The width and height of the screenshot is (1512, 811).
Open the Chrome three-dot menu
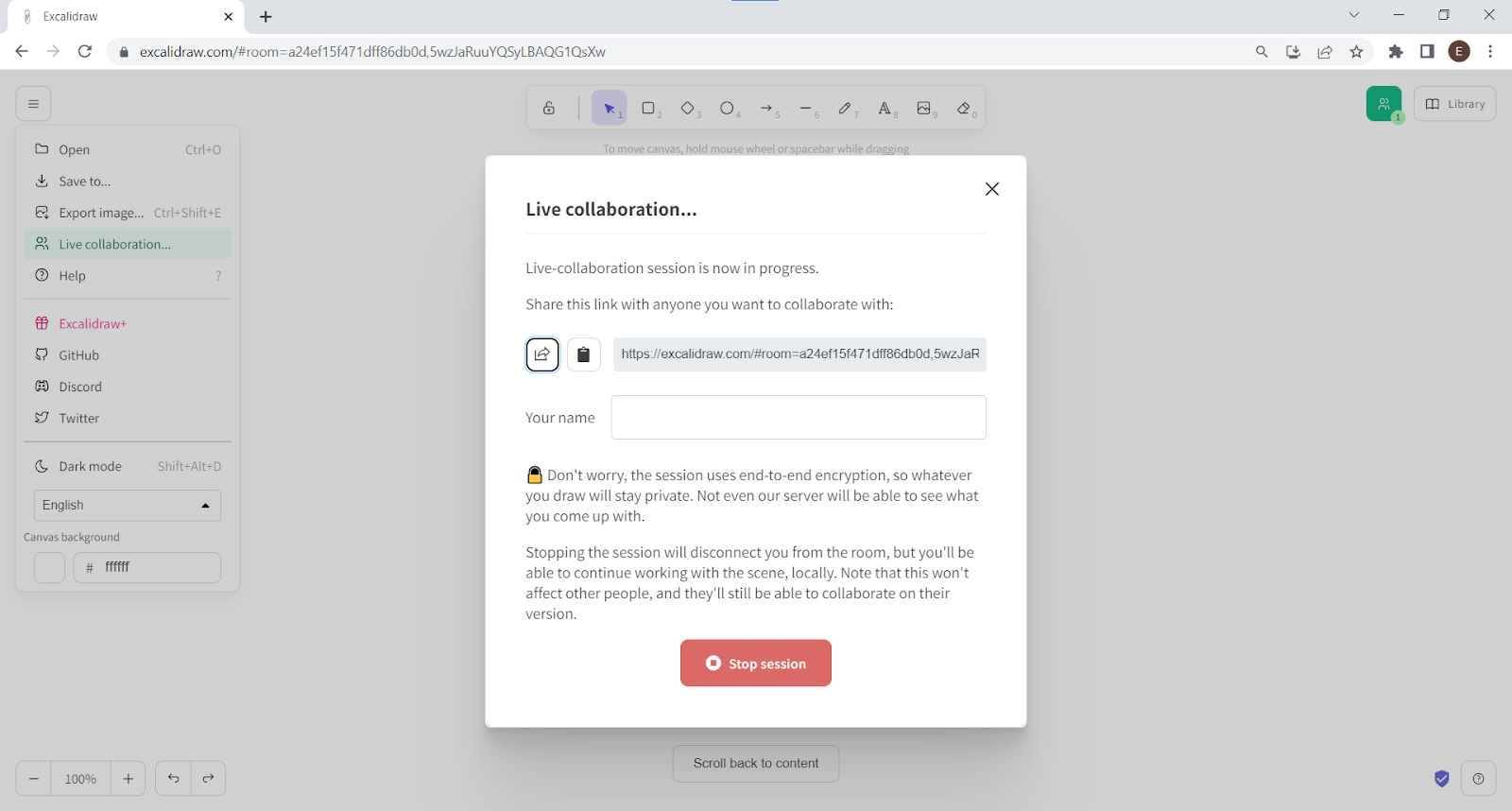pos(1490,52)
